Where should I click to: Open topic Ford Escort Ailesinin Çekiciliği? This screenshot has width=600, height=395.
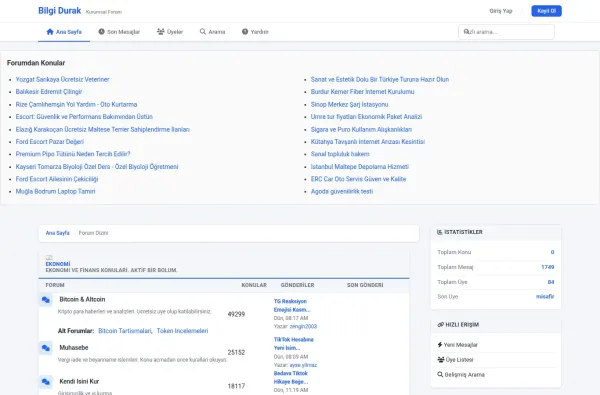[x=57, y=179]
